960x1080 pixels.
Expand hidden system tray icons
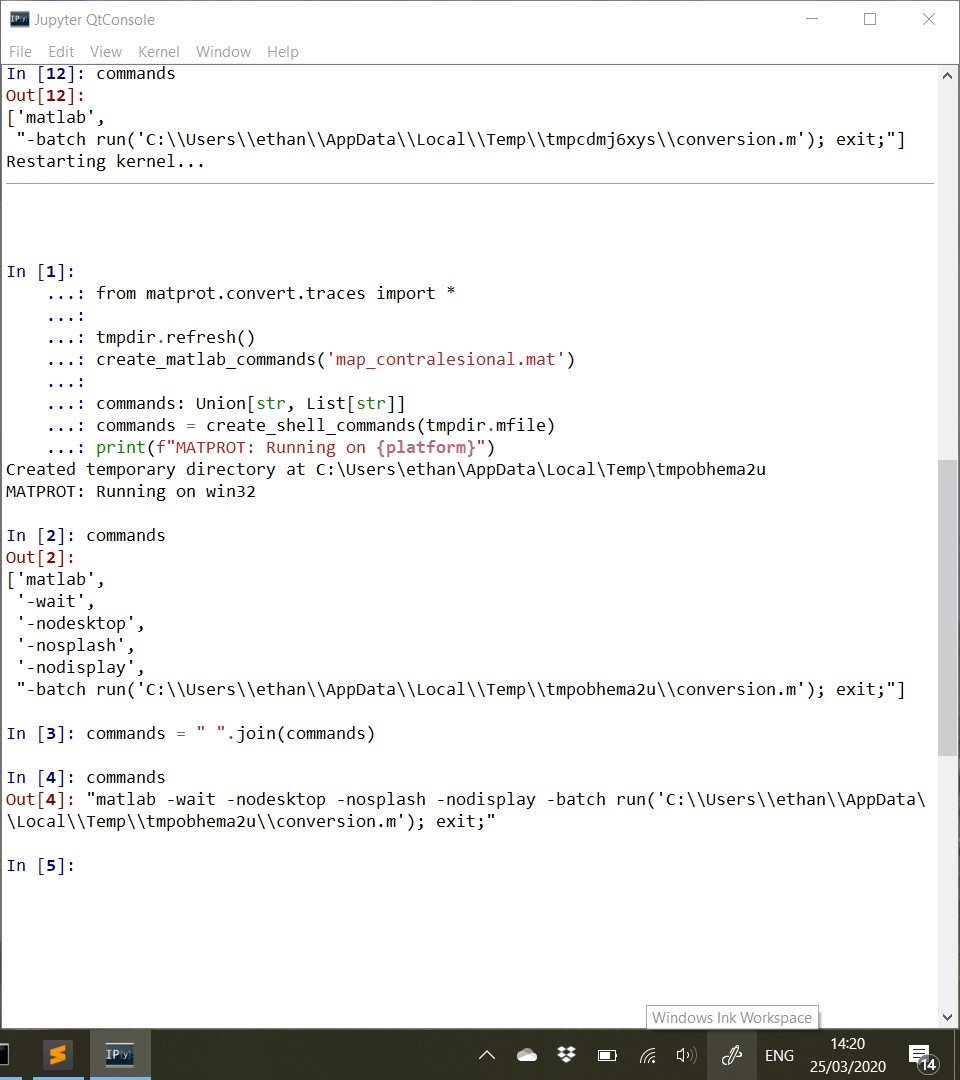(487, 1054)
